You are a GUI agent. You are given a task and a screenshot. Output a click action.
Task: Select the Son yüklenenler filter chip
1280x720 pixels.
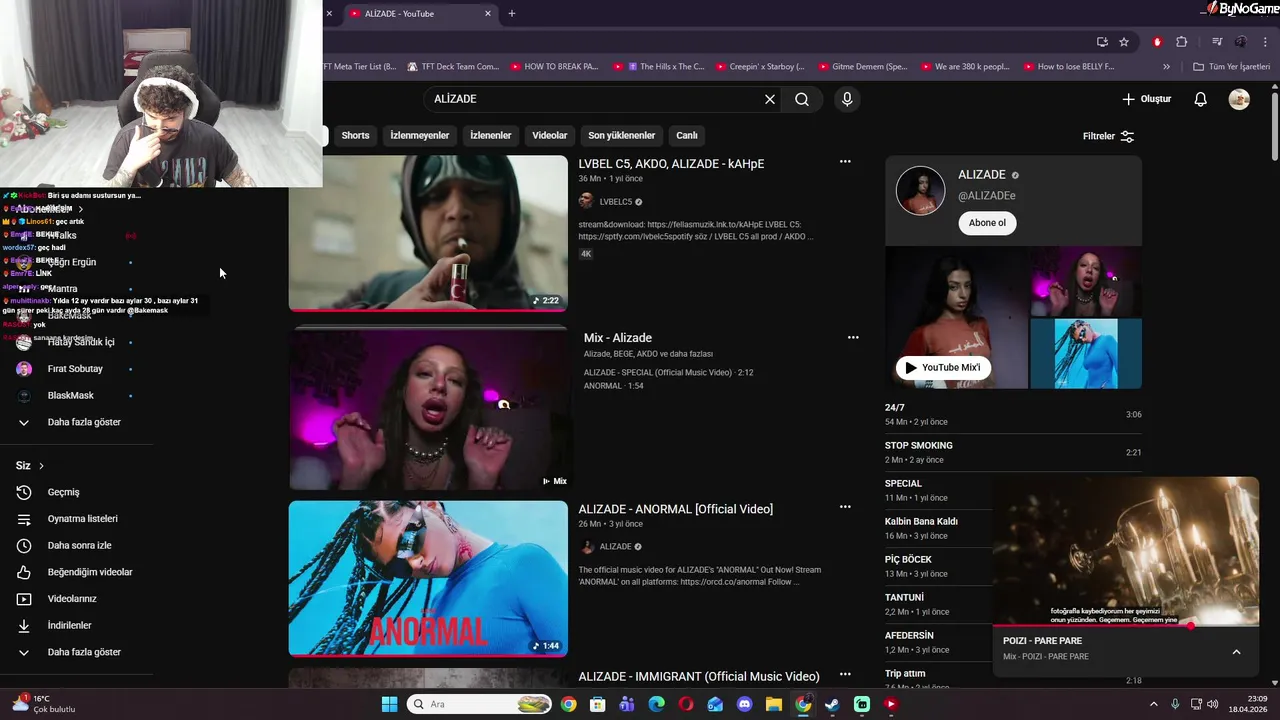[621, 135]
